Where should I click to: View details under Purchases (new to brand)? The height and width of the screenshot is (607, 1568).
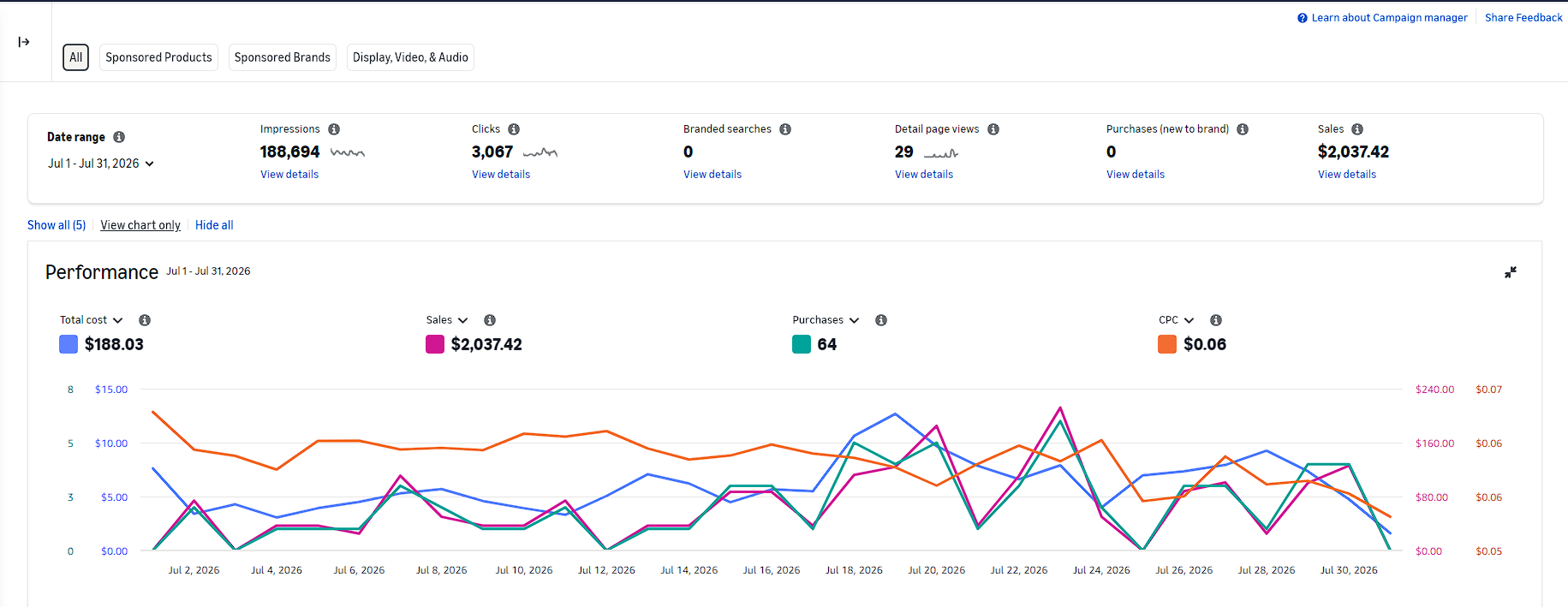click(1136, 175)
